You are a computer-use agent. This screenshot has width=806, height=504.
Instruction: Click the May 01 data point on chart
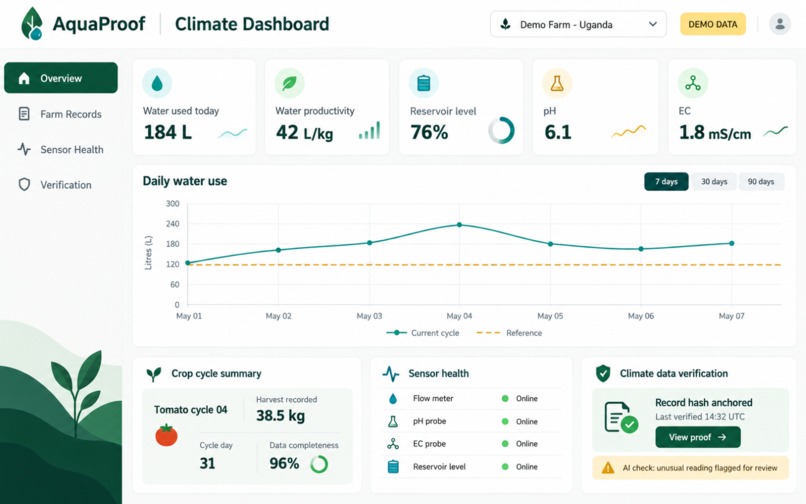[x=188, y=263]
